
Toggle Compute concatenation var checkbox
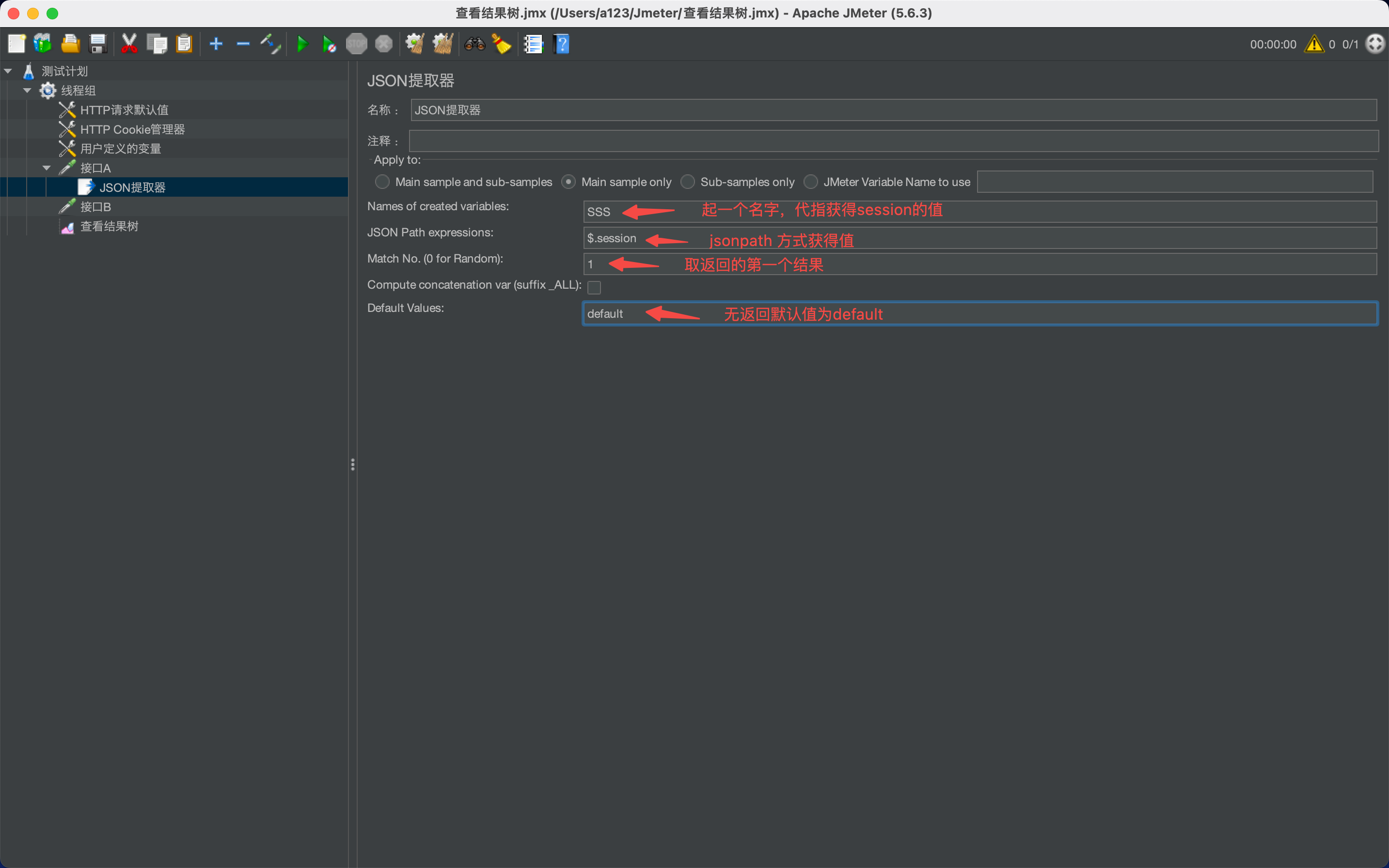pos(594,287)
